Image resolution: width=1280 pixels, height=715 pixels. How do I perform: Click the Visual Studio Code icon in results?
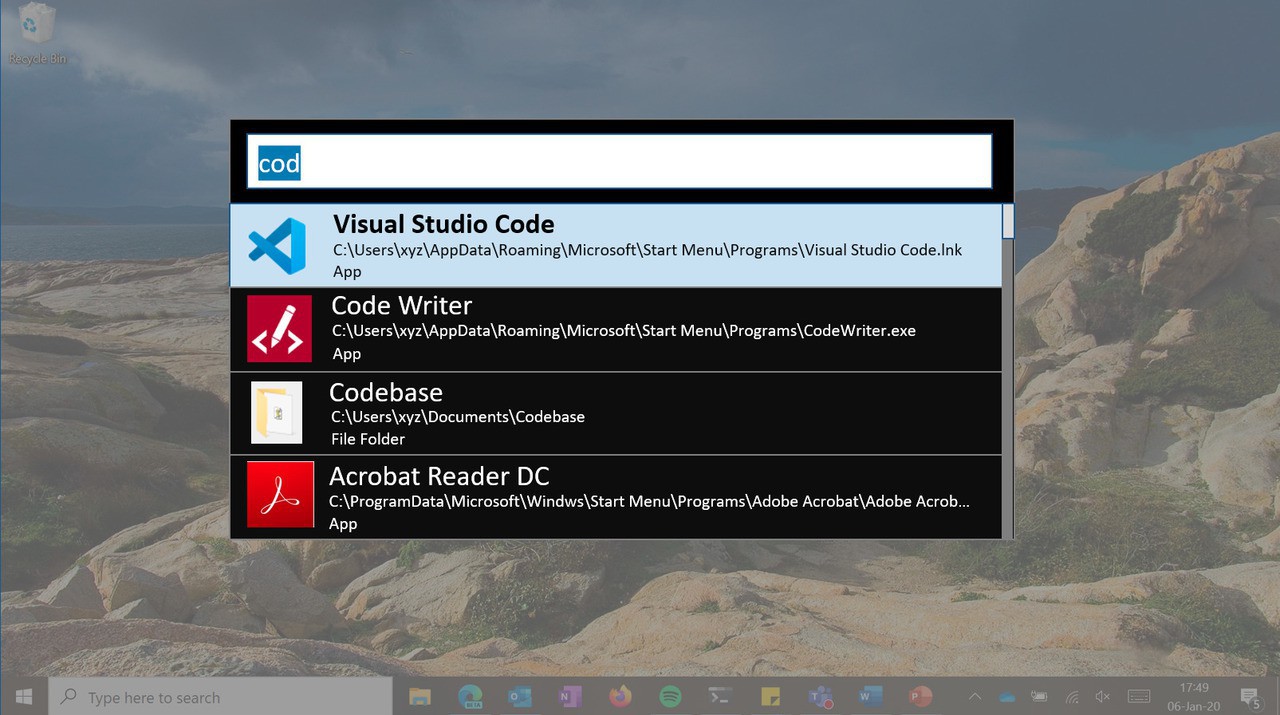[277, 246]
